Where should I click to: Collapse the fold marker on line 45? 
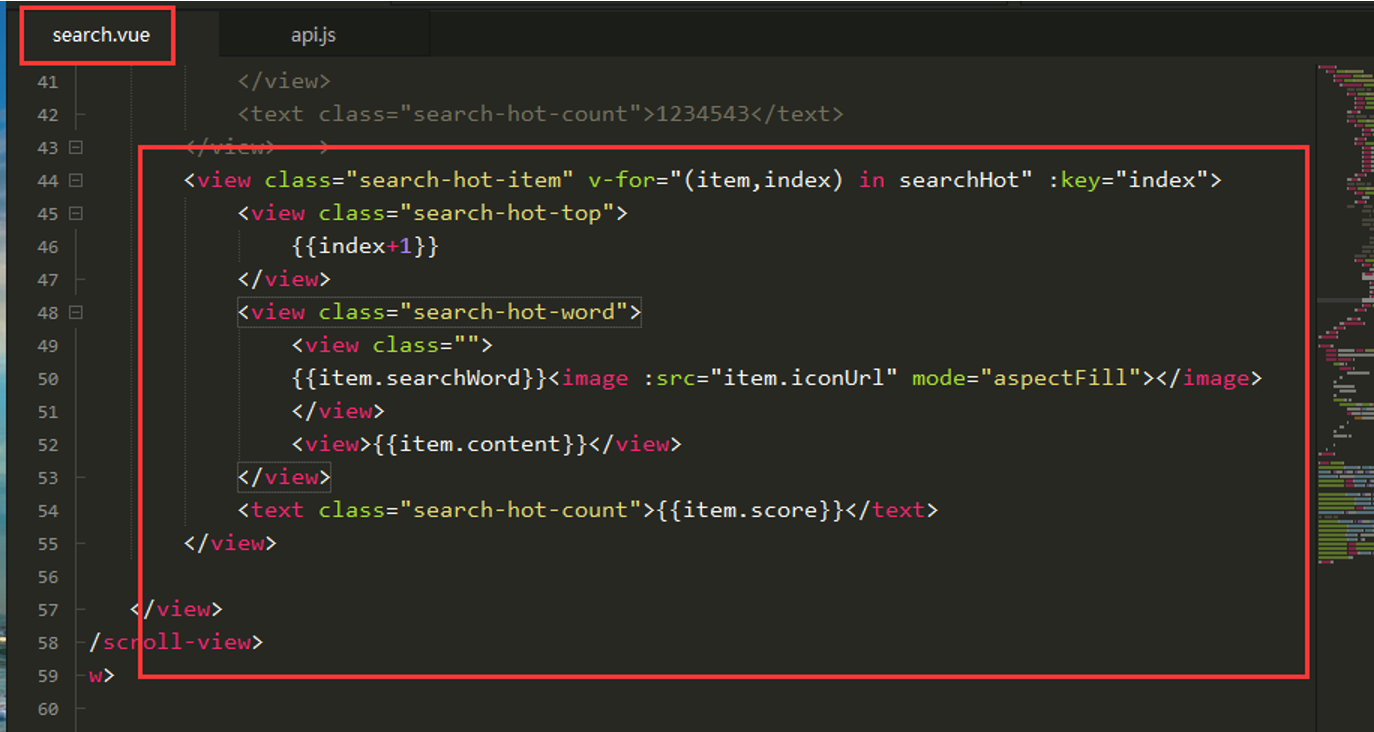click(76, 213)
